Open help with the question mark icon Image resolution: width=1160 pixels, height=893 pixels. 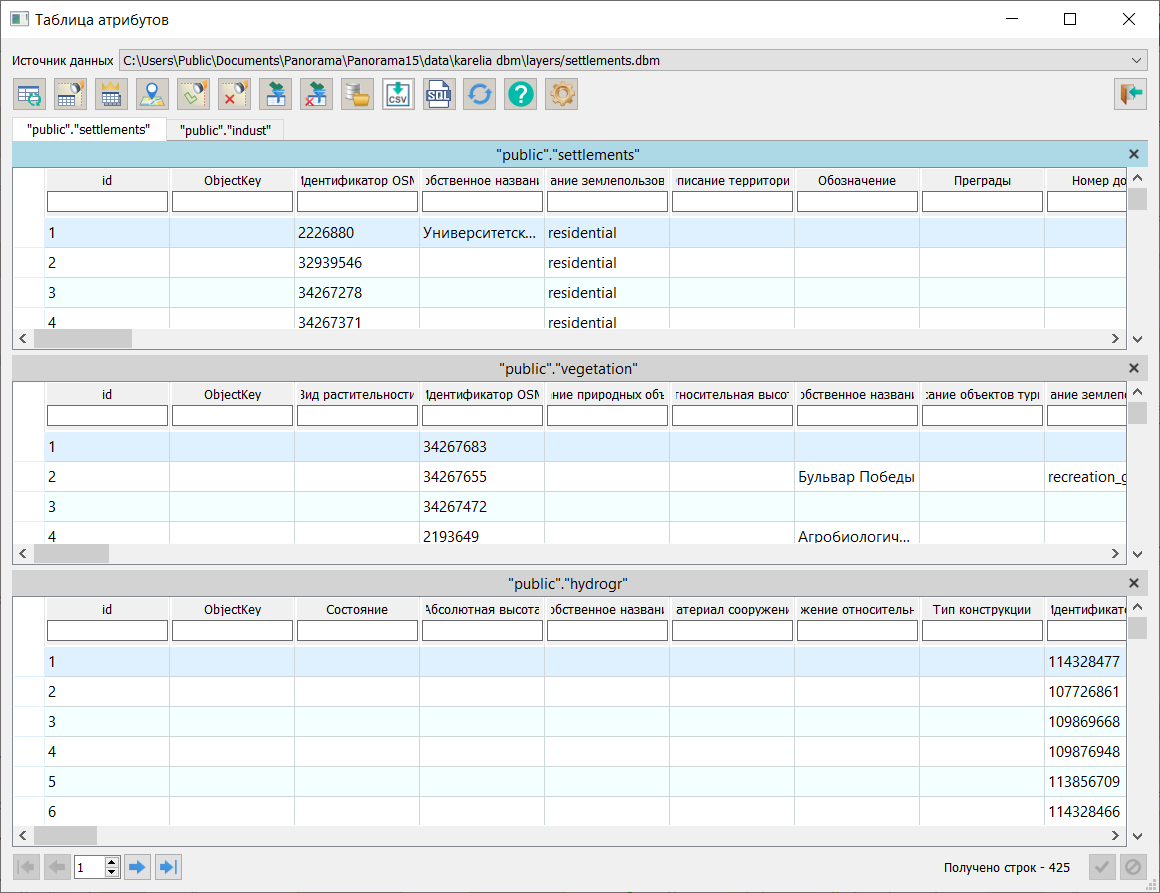coord(521,95)
